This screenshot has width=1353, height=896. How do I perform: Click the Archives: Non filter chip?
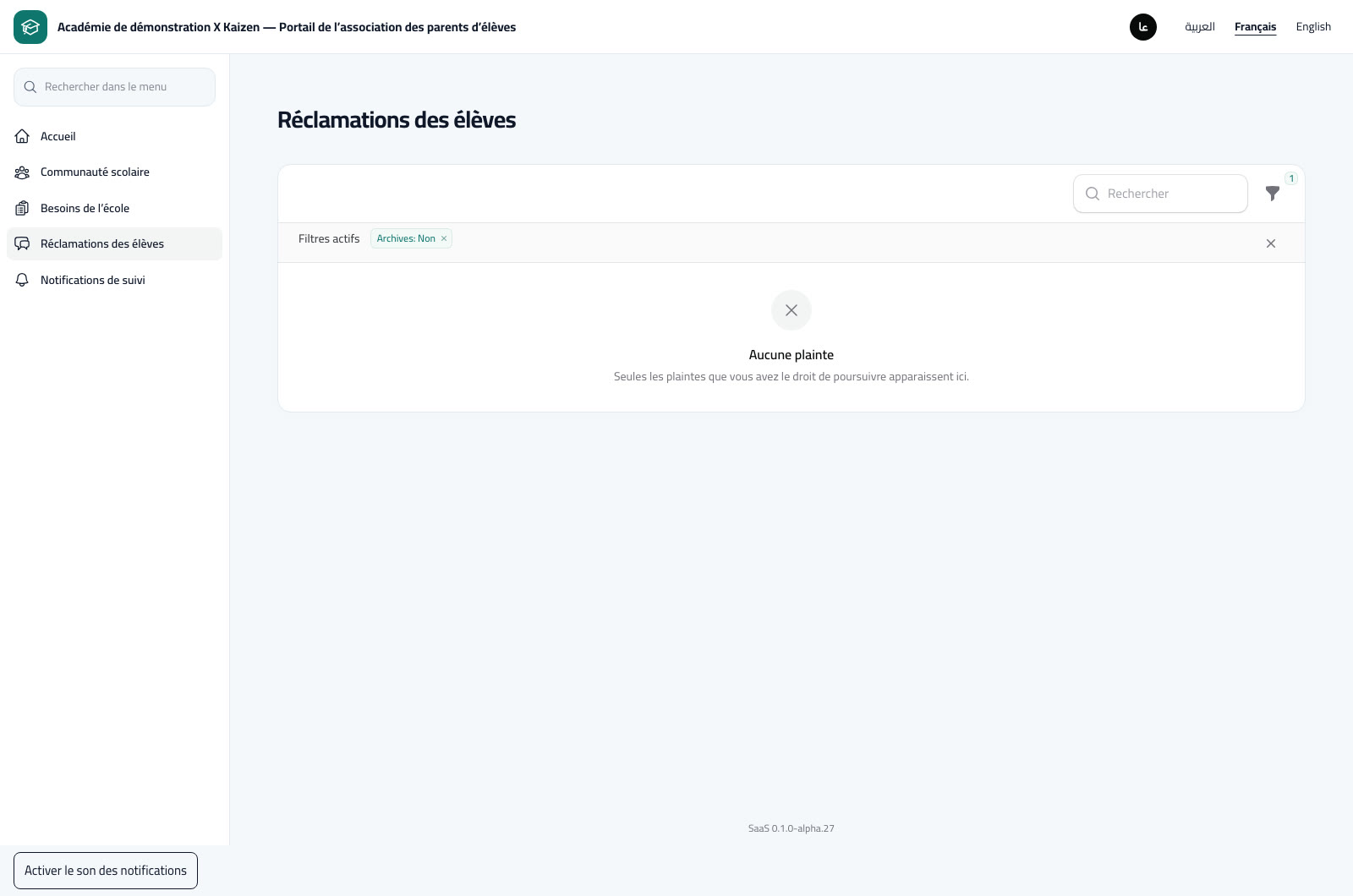click(411, 238)
